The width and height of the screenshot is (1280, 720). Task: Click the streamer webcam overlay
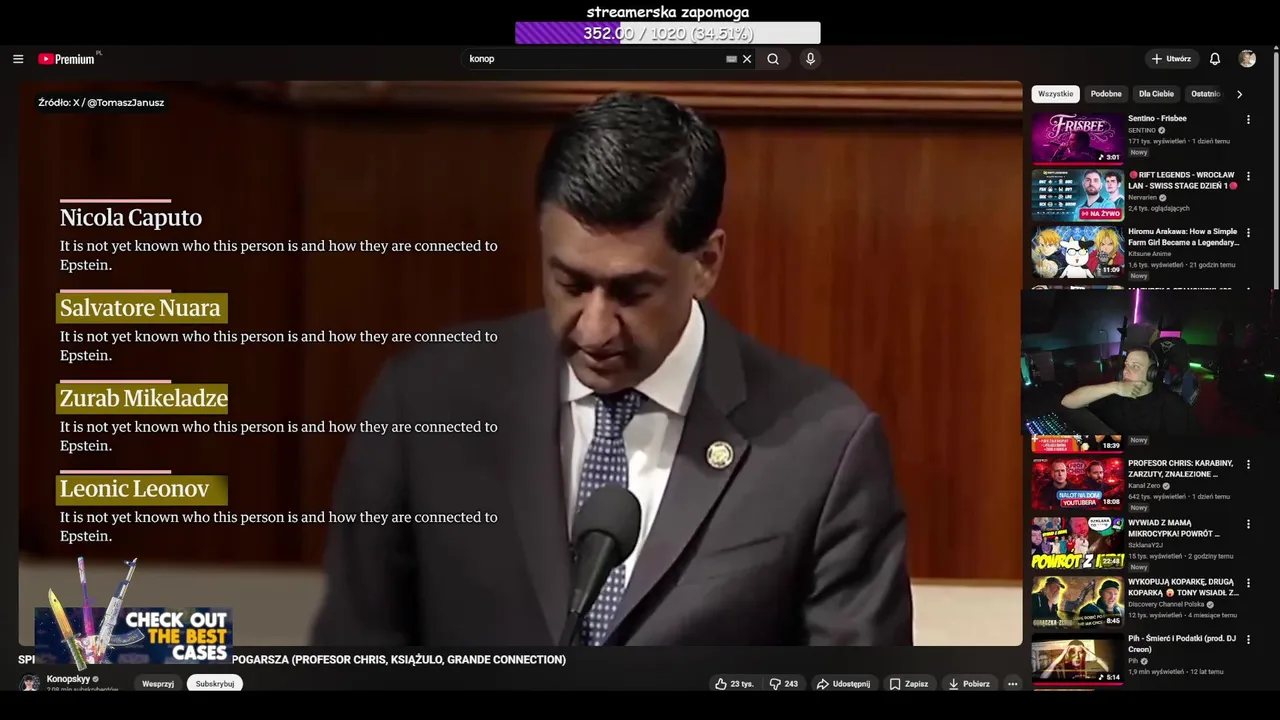click(1150, 362)
